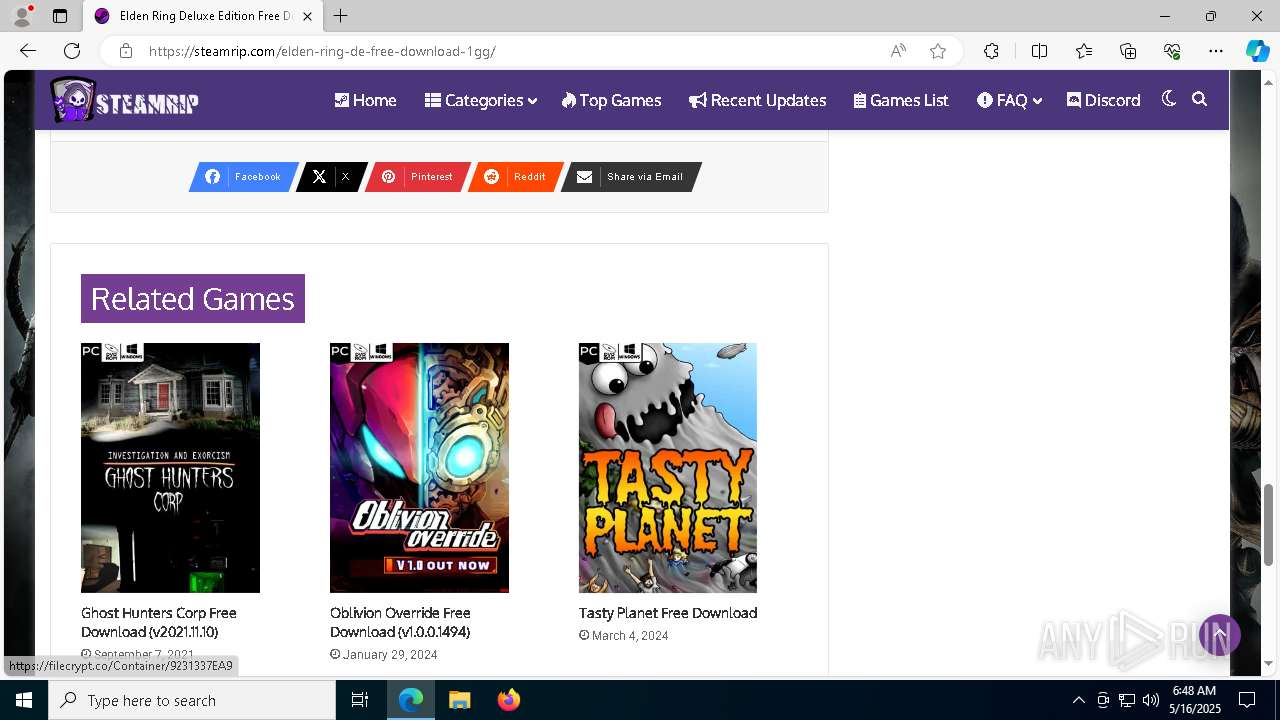Viewport: 1280px width, 720px height.
Task: Open Firefox from taskbar
Action: 508,700
